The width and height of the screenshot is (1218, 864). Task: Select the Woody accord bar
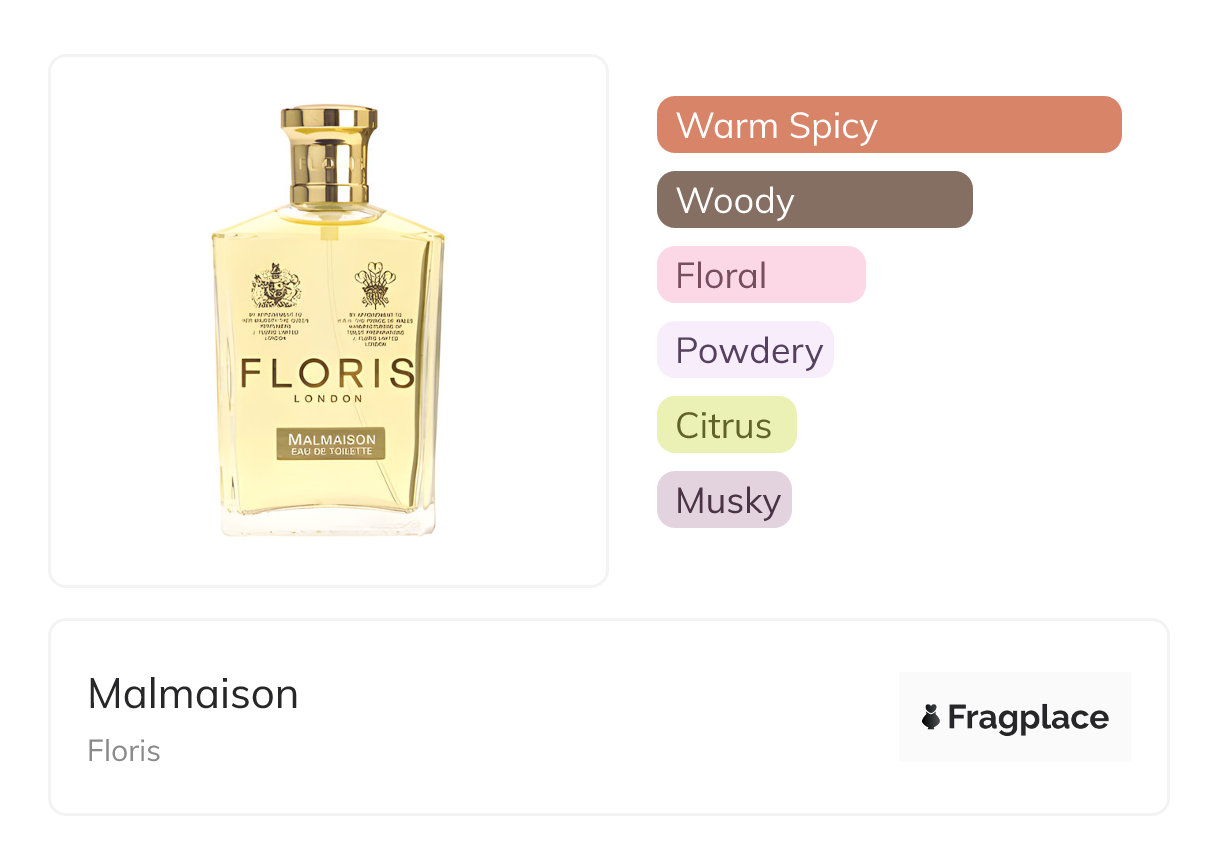tap(814, 200)
